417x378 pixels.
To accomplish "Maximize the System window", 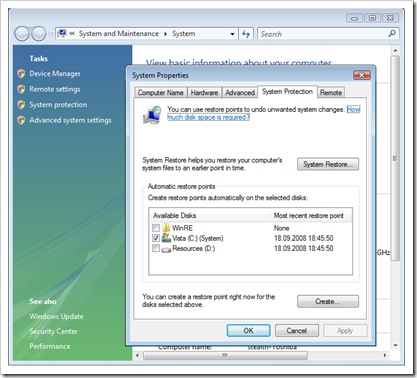I will click(x=372, y=18).
